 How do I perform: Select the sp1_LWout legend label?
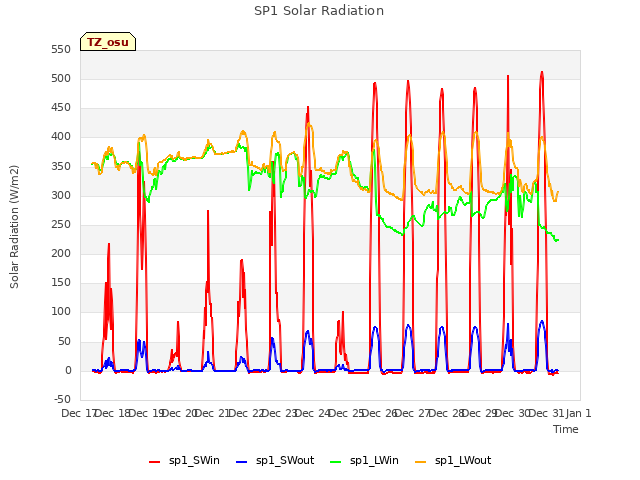(463, 460)
